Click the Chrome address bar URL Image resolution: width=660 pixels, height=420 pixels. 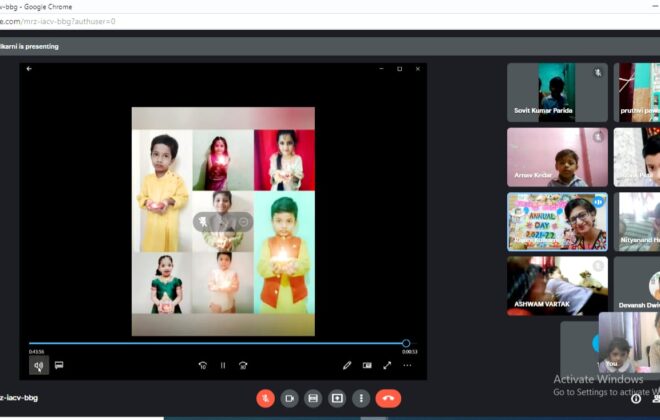point(58,21)
